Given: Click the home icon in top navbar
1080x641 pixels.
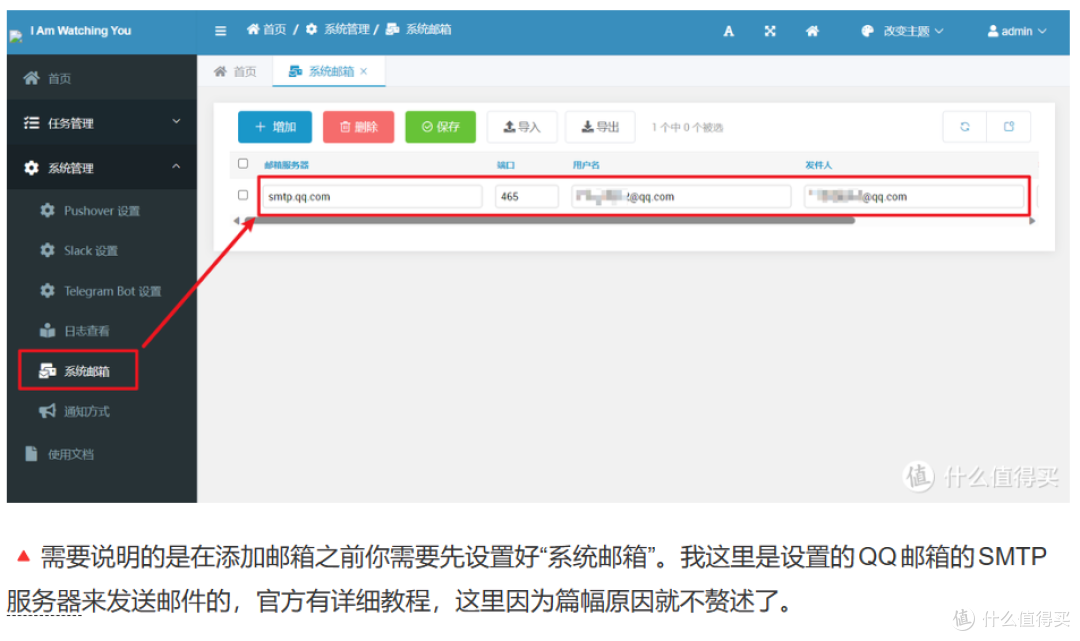Looking at the screenshot, I should point(812,30).
